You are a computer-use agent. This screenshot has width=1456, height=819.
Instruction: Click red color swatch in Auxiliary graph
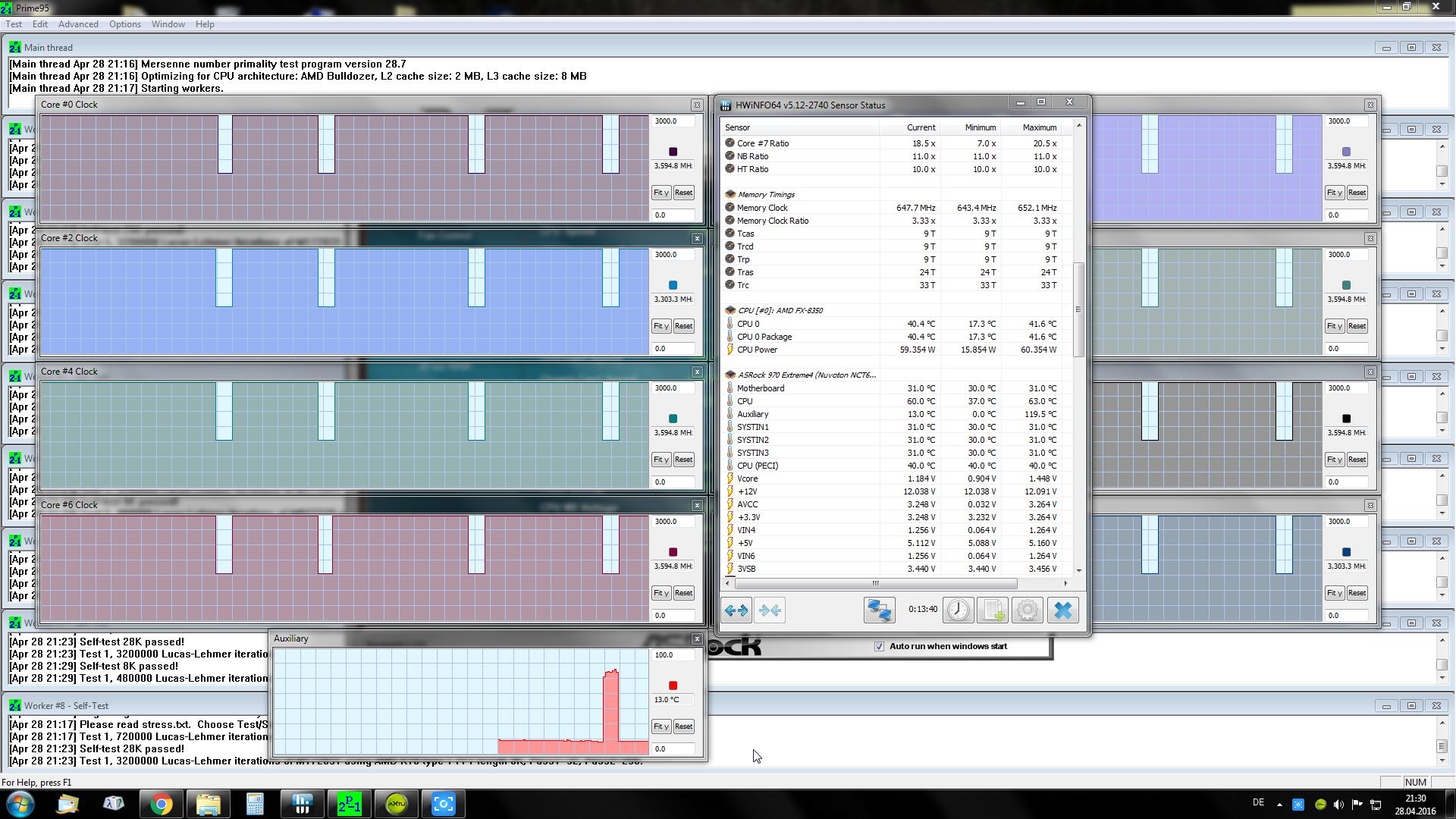coord(673,686)
